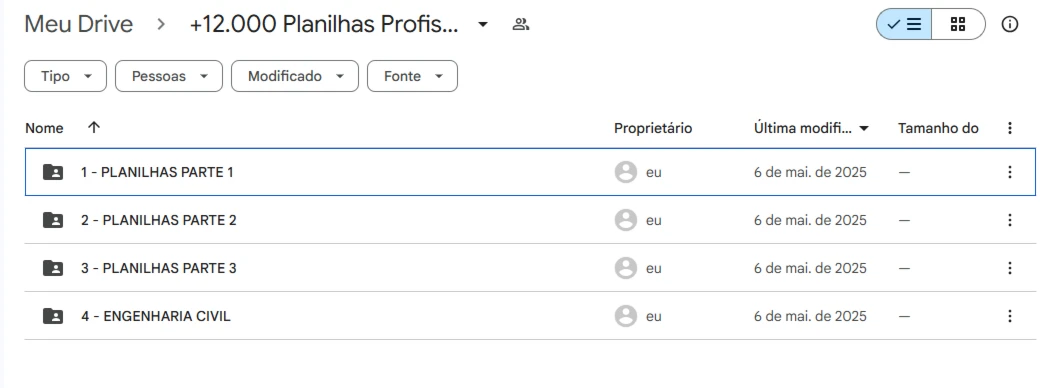Expand the Tipo filter dropdown
This screenshot has width=1045, height=388.
click(65, 76)
